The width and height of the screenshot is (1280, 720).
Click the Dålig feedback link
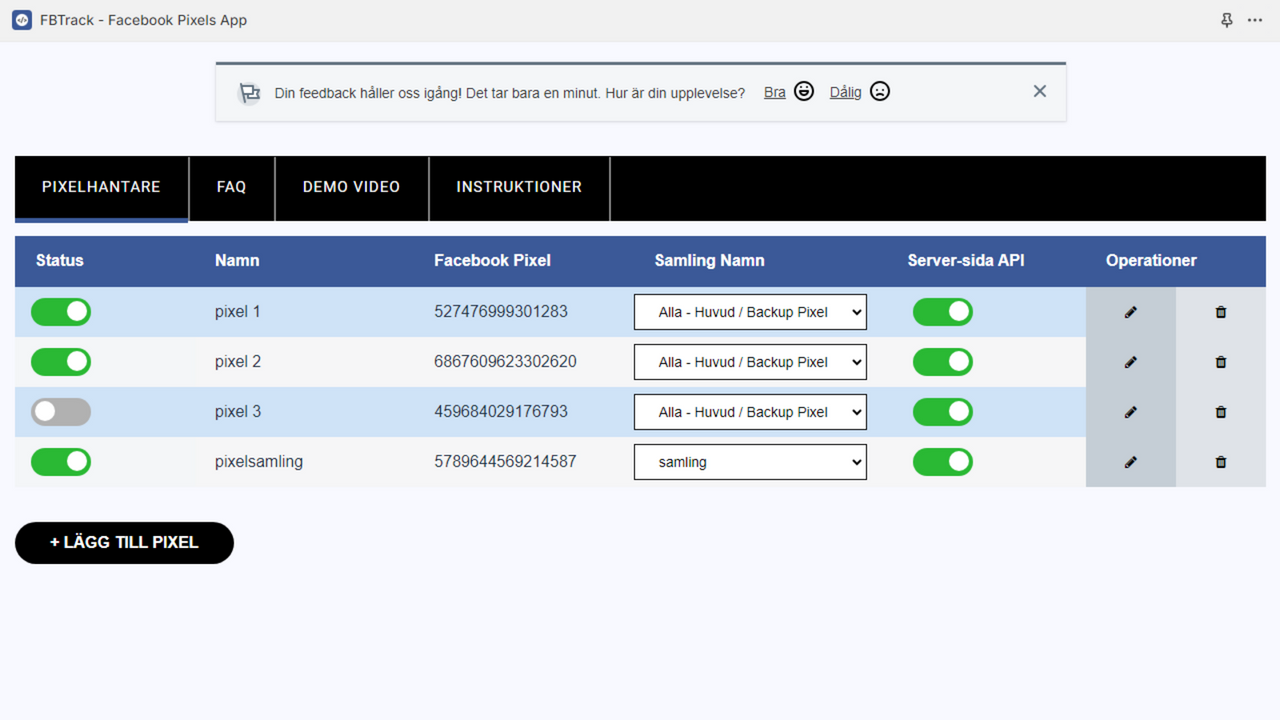tap(845, 92)
